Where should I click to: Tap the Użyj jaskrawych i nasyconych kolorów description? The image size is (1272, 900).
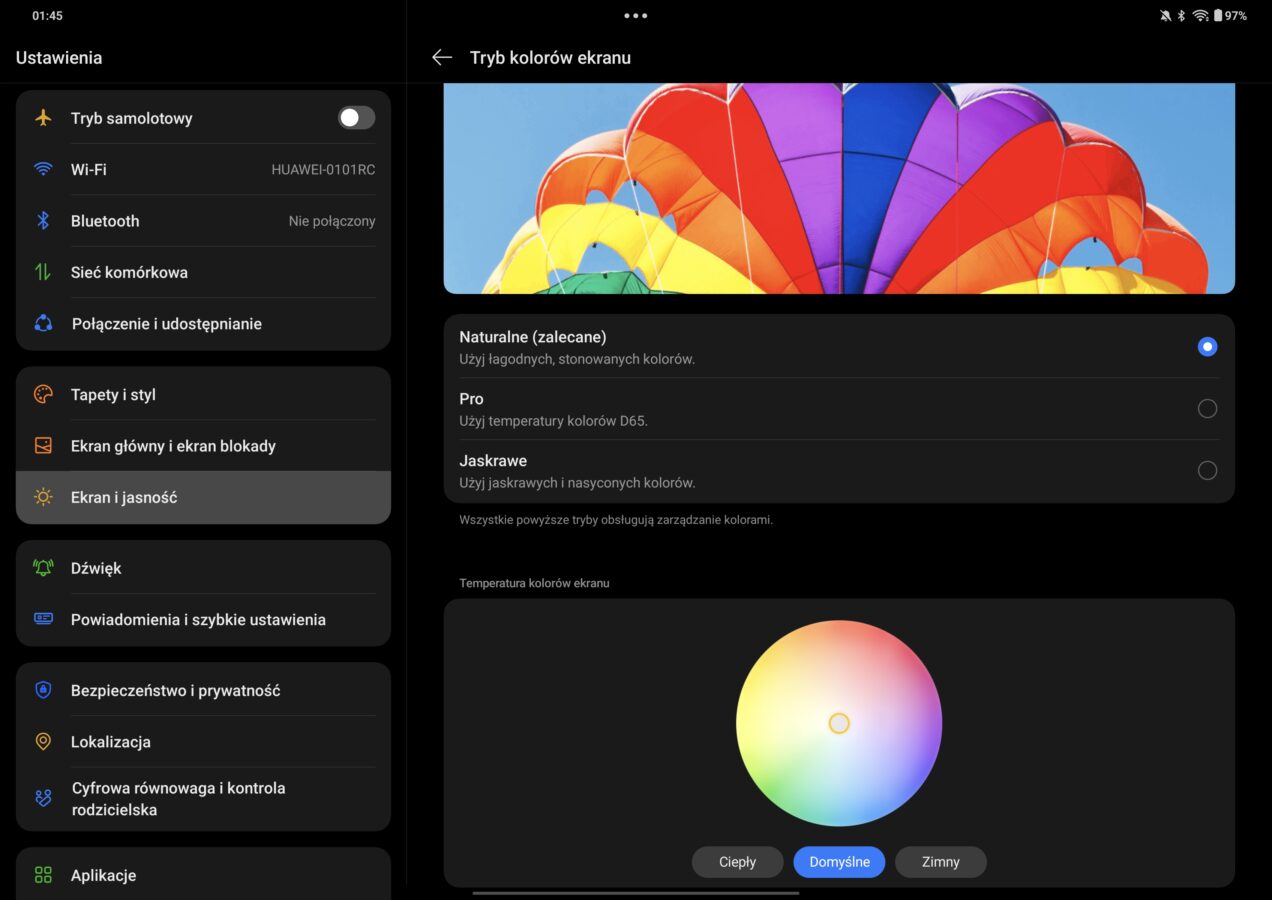pos(577,483)
